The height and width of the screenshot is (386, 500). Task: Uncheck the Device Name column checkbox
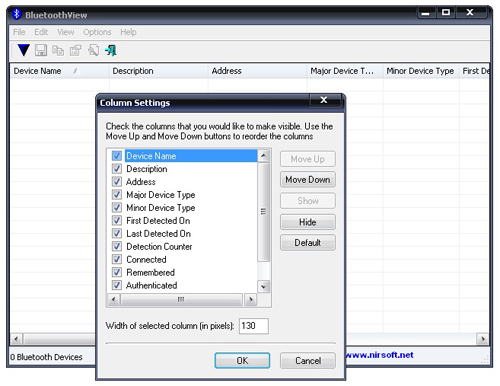coord(117,156)
